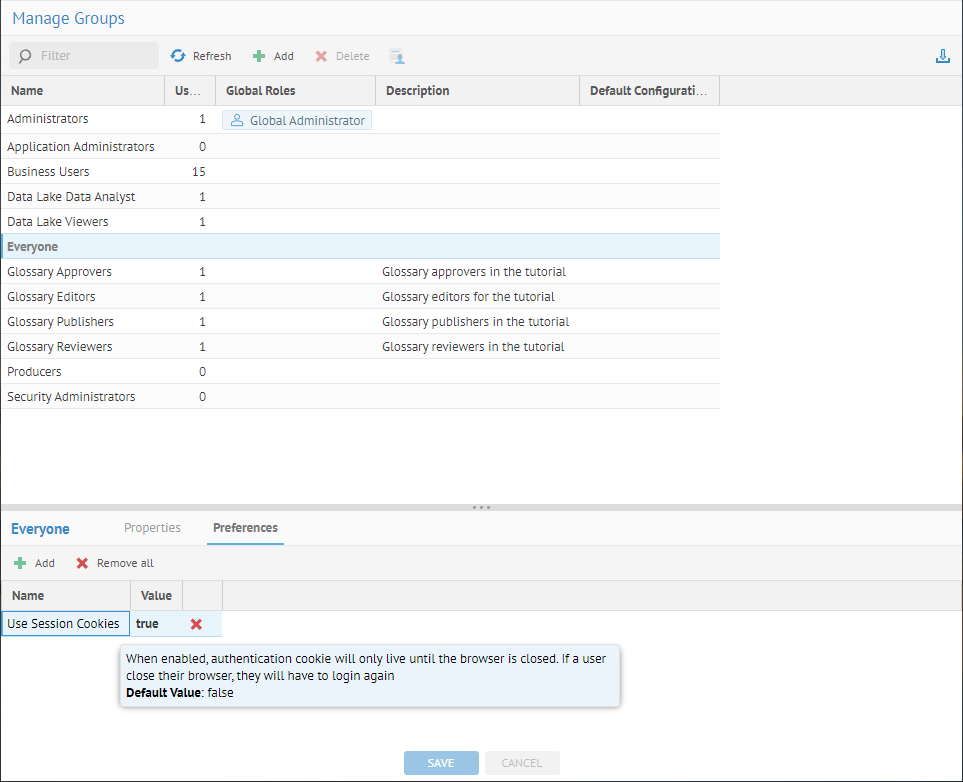
Task: Open the user assignment icon beside Delete
Action: point(397,56)
